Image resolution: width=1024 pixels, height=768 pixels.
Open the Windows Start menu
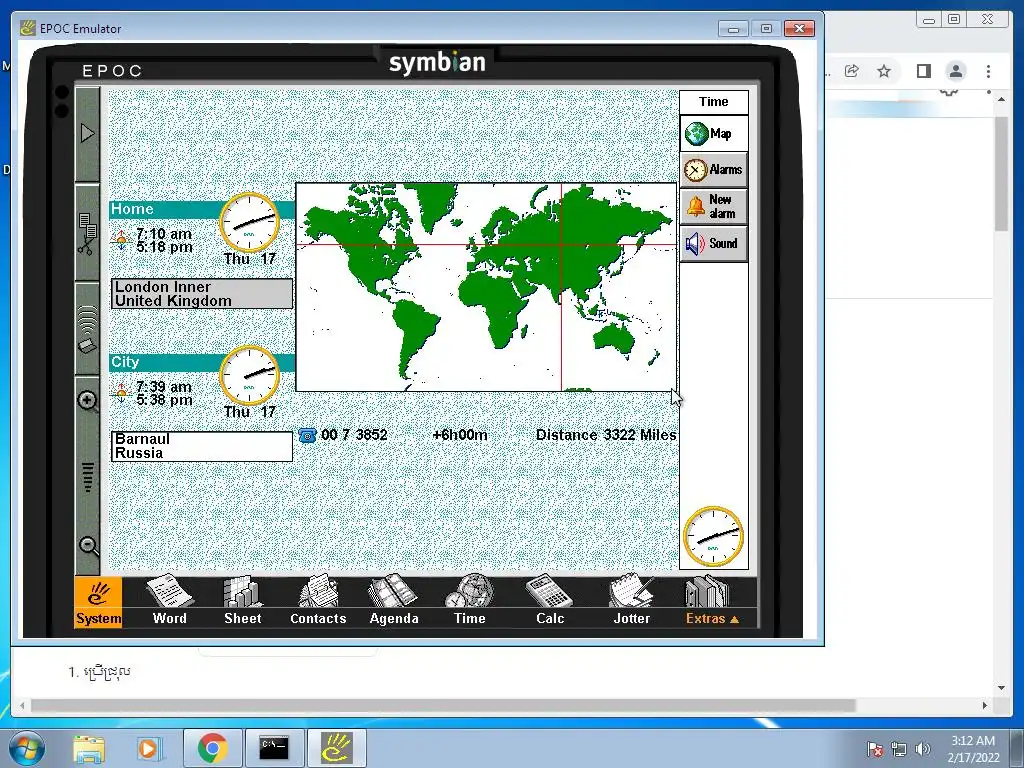(25, 748)
